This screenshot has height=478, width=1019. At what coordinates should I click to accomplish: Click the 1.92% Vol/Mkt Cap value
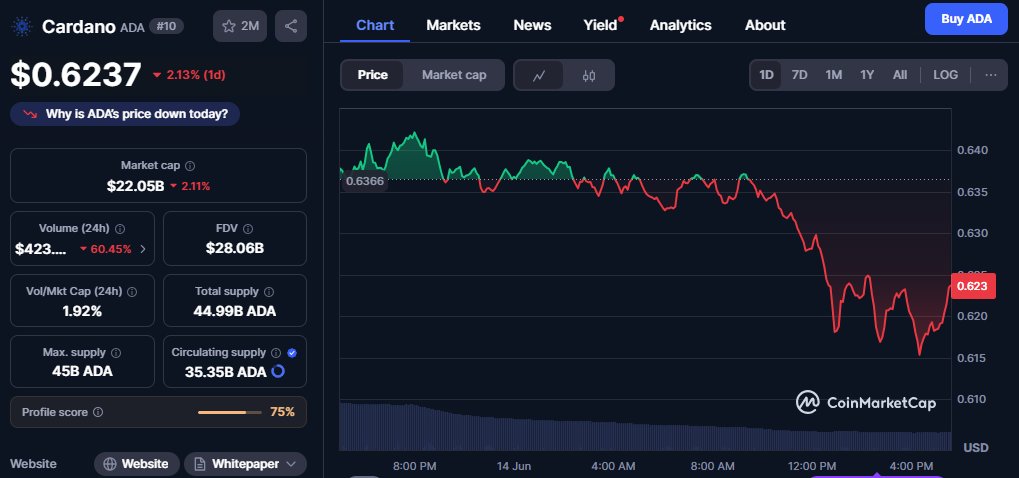[82, 311]
